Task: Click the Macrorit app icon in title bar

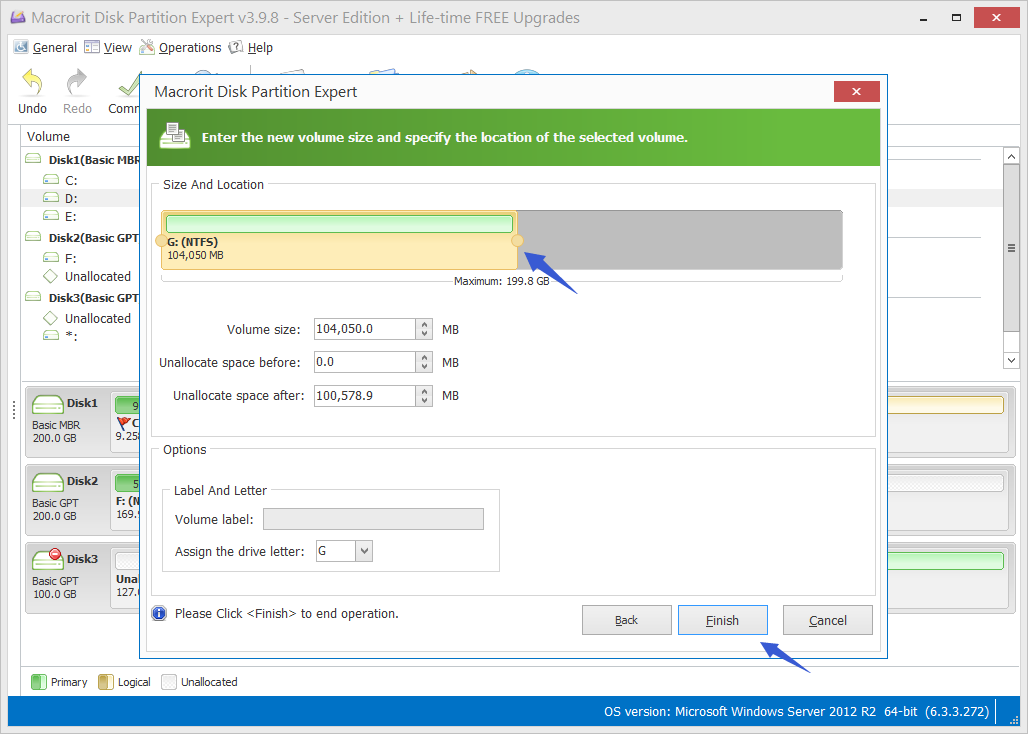Action: (18, 17)
